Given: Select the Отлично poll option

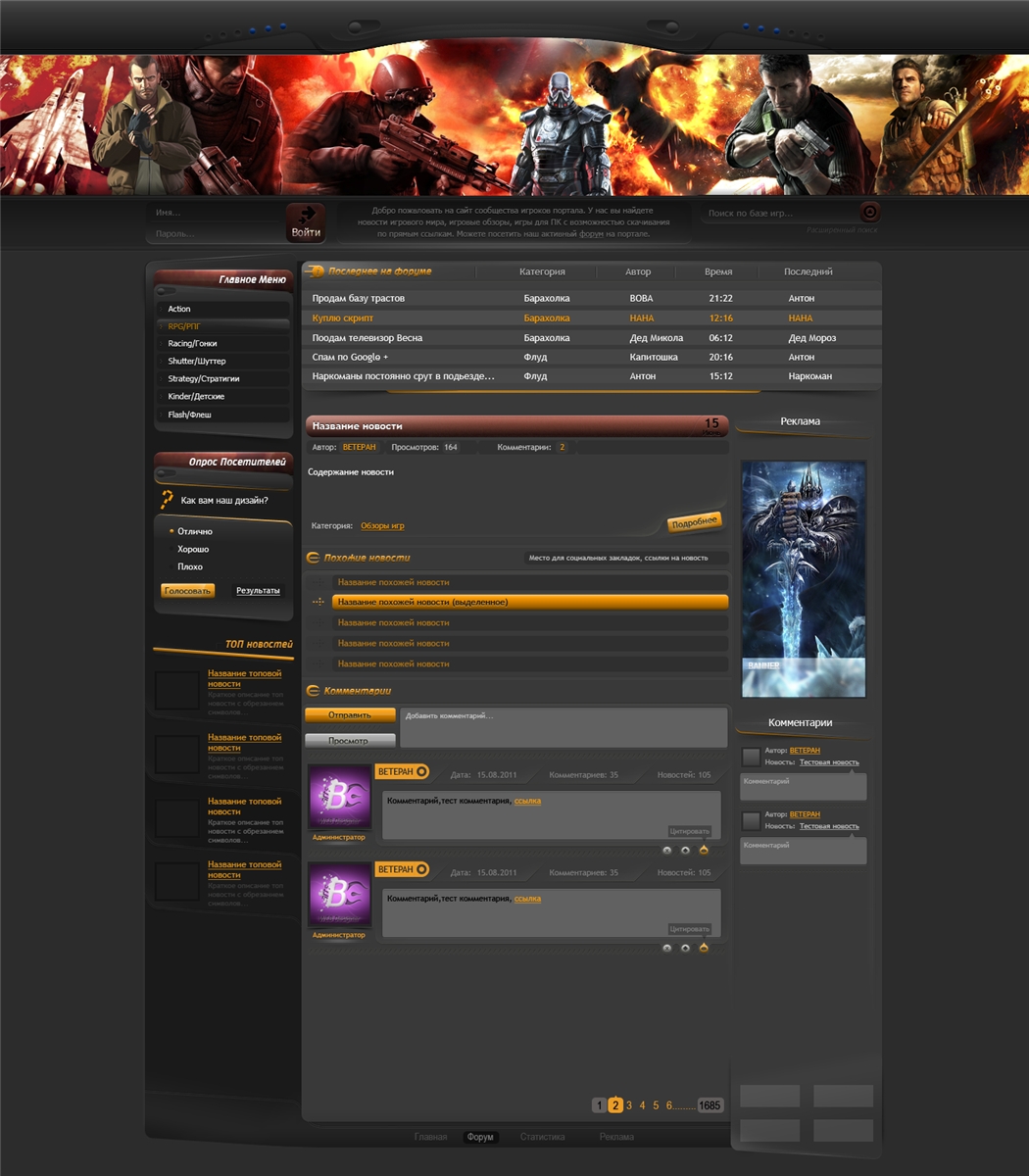Looking at the screenshot, I should 191,531.
